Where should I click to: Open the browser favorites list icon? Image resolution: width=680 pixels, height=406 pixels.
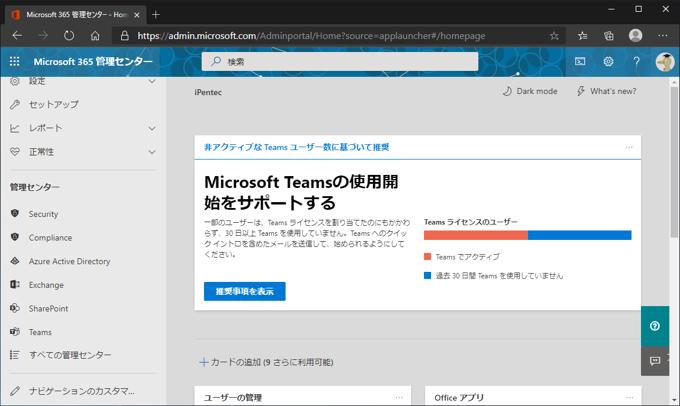(582, 36)
